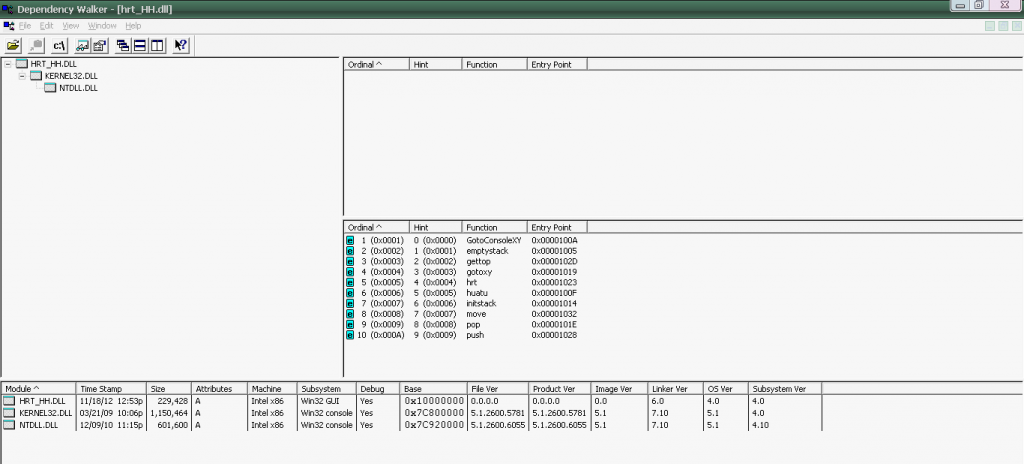Click the export icon for hrt row
This screenshot has width=1024, height=464.
point(350,282)
